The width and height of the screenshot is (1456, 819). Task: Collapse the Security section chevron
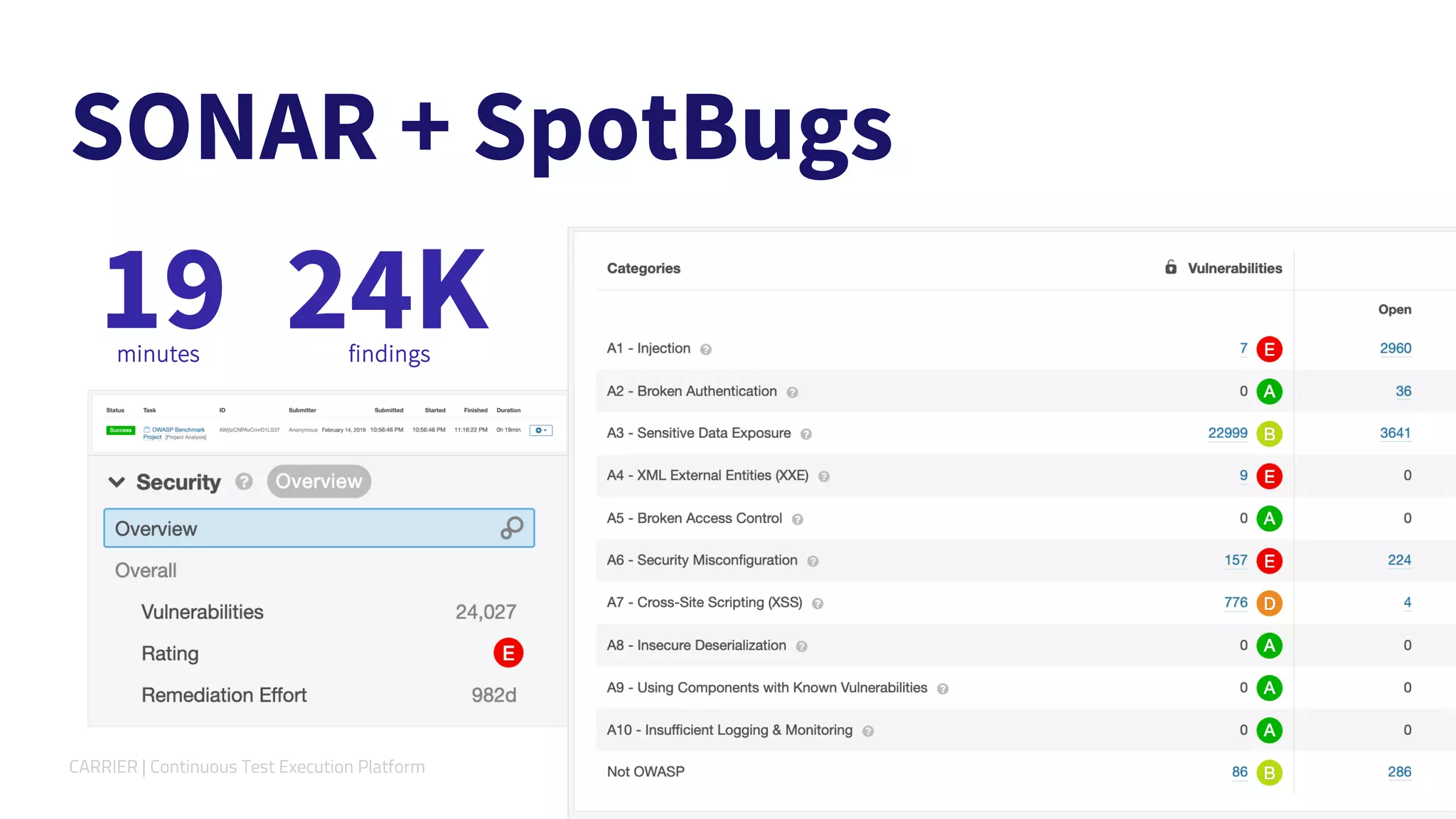pos(117,482)
